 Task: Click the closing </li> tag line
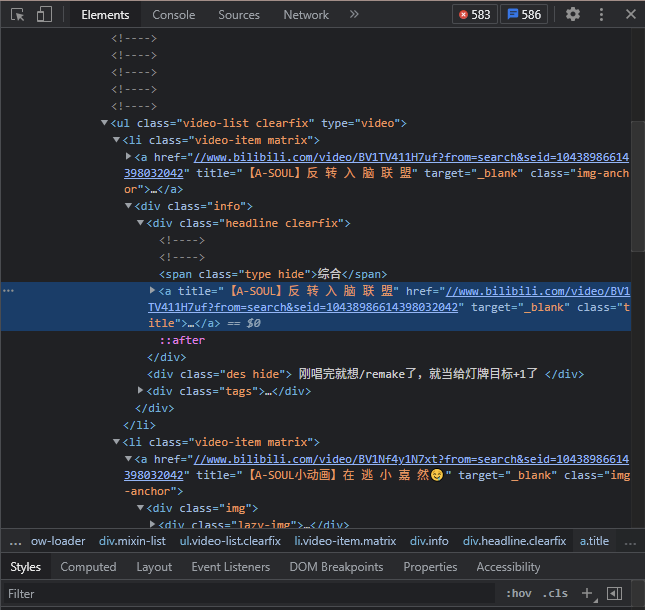pyautogui.click(x=139, y=425)
